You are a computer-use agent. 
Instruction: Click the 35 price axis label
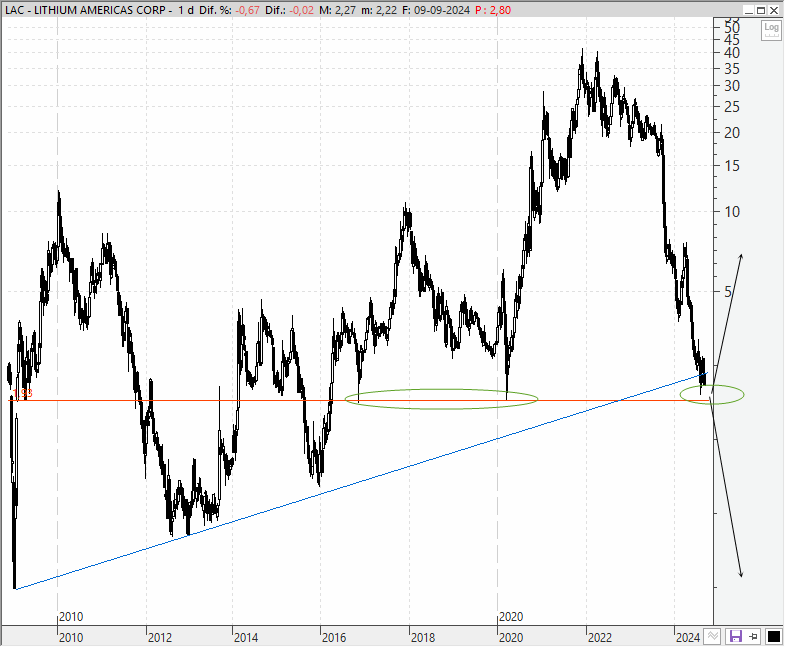coord(732,69)
